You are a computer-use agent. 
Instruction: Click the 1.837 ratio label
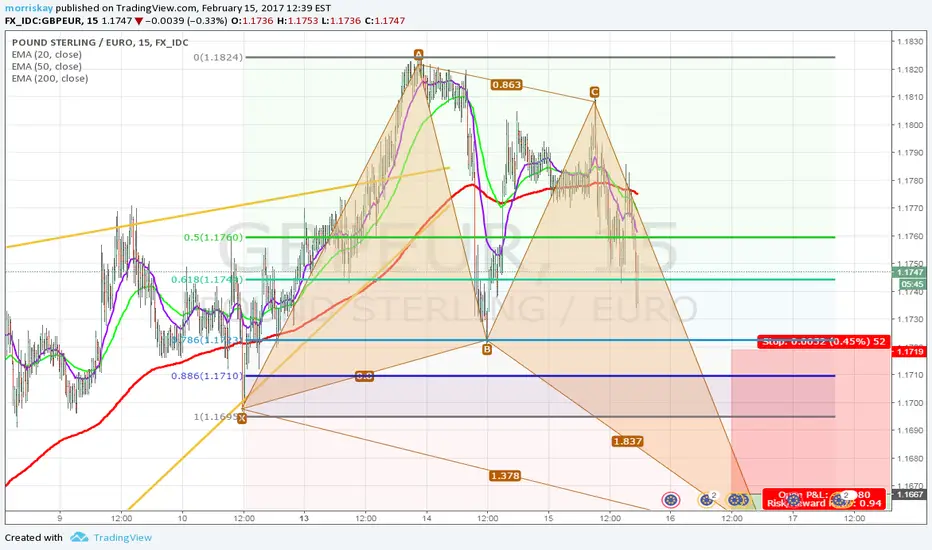click(628, 441)
